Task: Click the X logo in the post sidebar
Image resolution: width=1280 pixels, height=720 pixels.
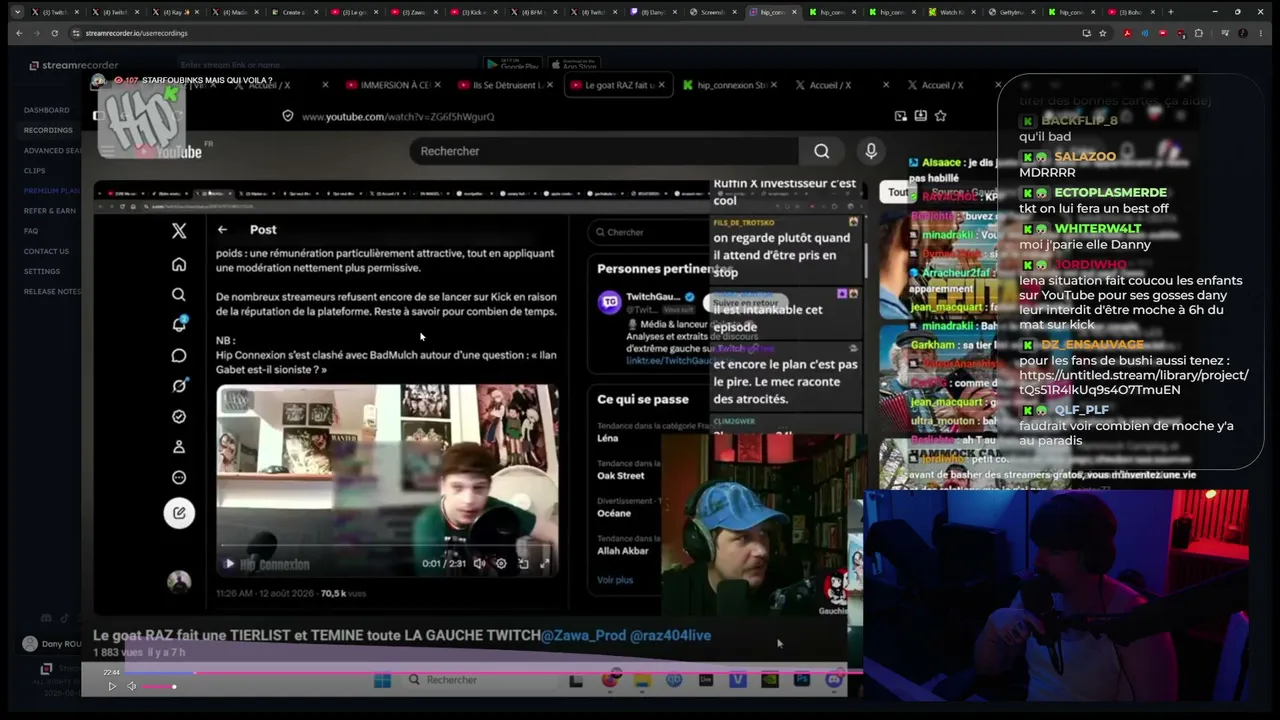Action: click(x=179, y=231)
